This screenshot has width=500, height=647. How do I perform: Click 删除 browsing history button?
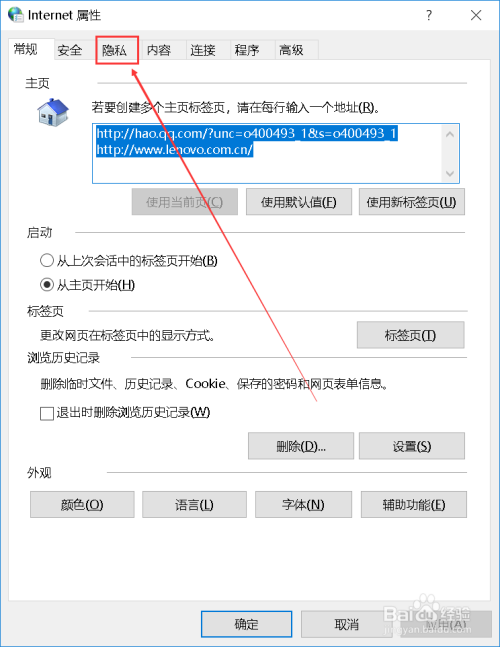click(x=301, y=446)
